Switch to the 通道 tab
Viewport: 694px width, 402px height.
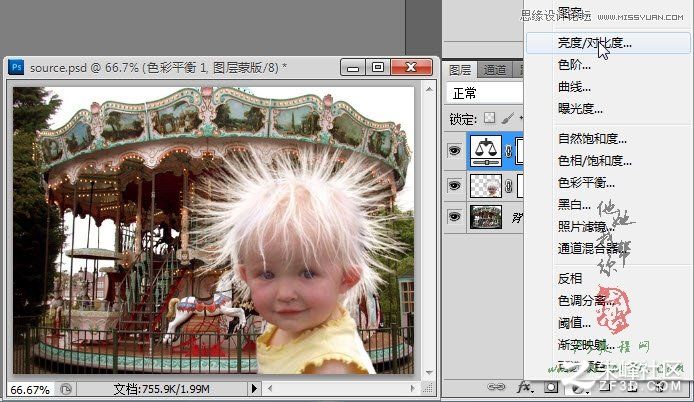point(494,70)
